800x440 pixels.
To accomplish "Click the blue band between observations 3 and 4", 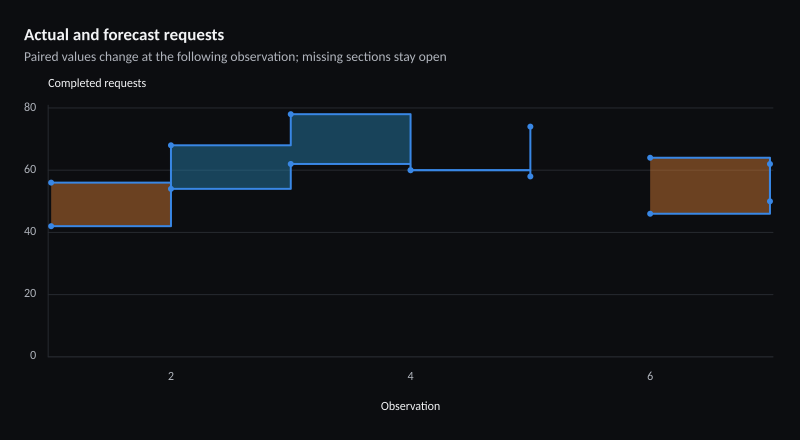I will point(351,139).
